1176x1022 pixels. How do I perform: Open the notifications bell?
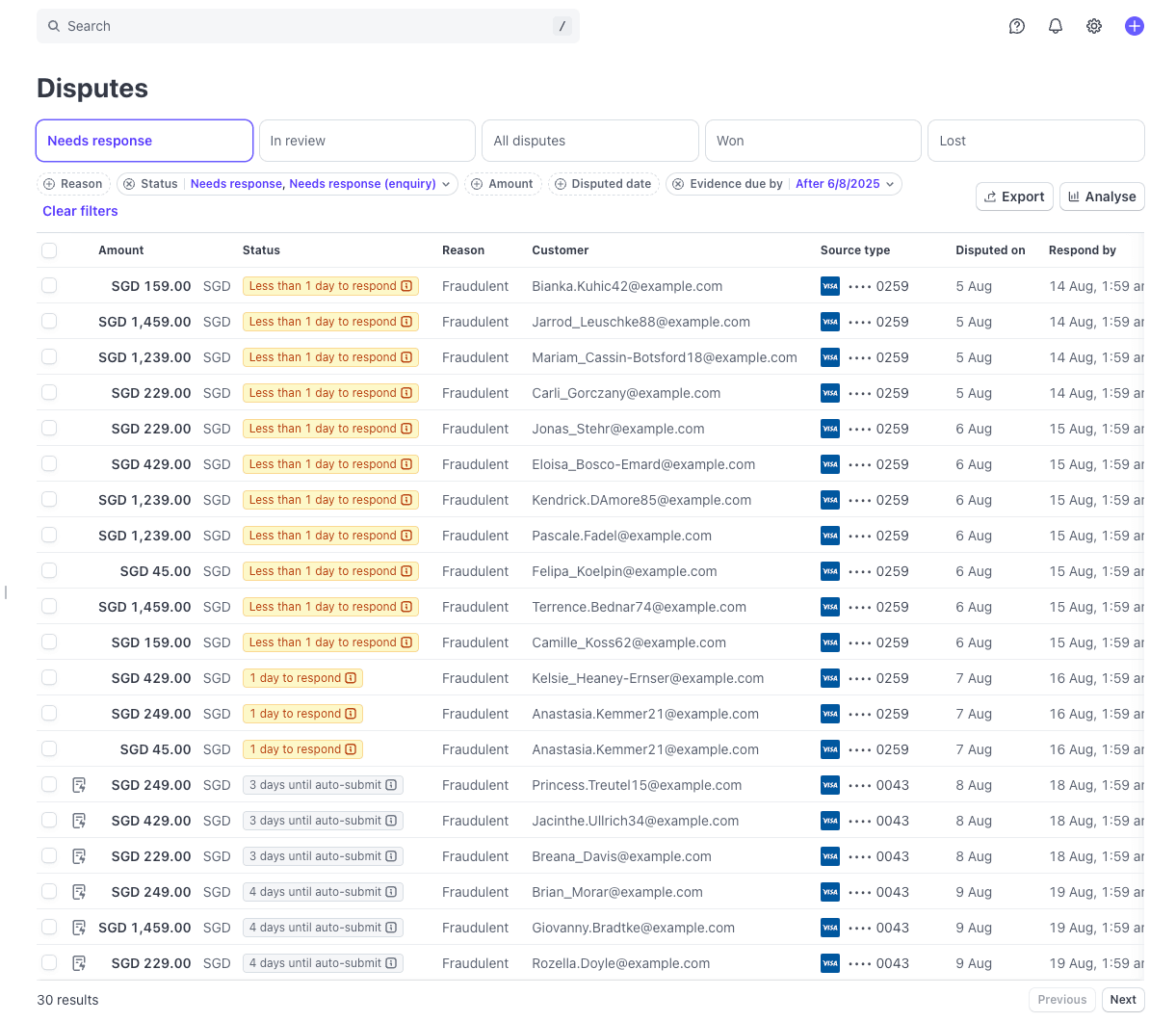pos(1056,26)
